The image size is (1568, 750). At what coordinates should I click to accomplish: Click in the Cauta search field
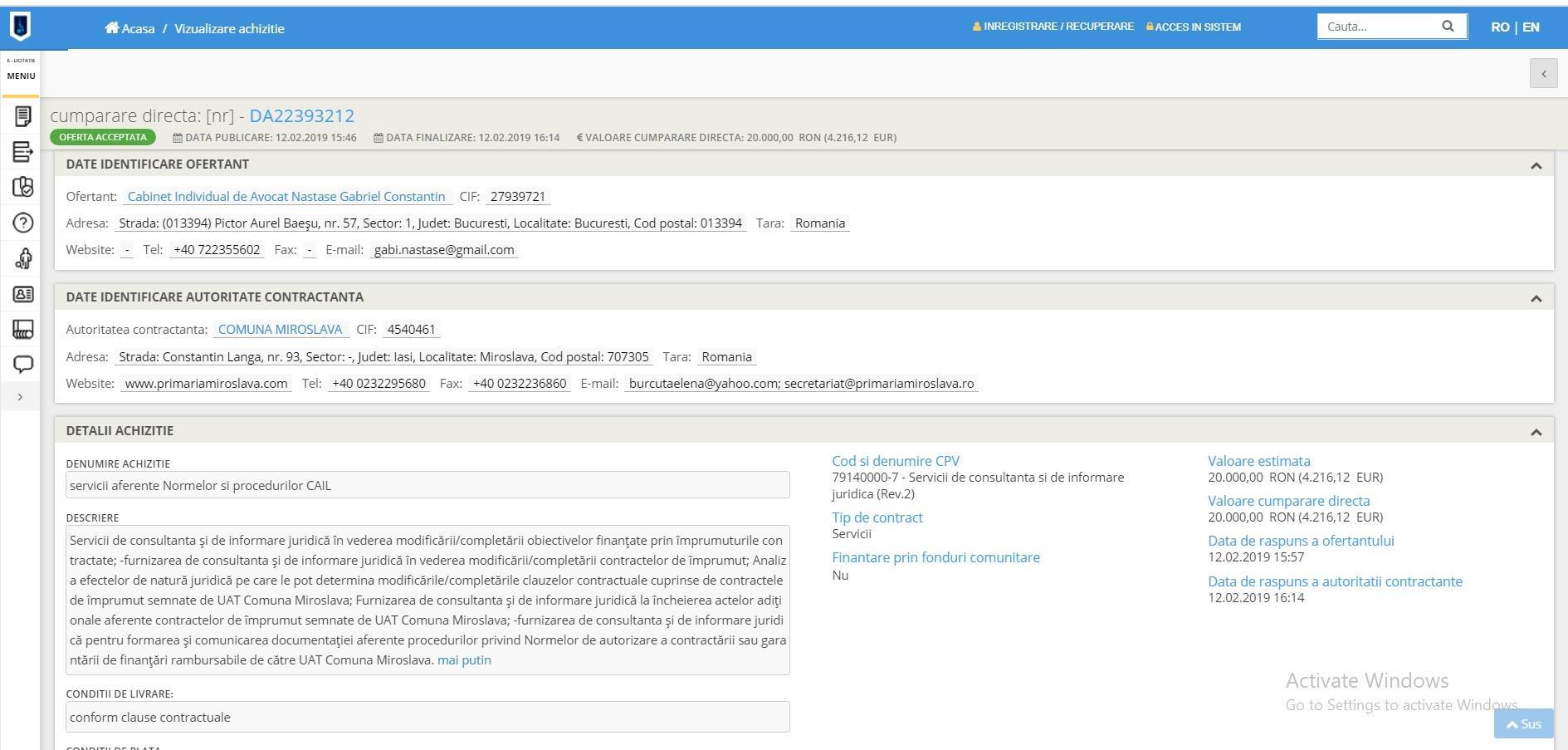pyautogui.click(x=1378, y=27)
